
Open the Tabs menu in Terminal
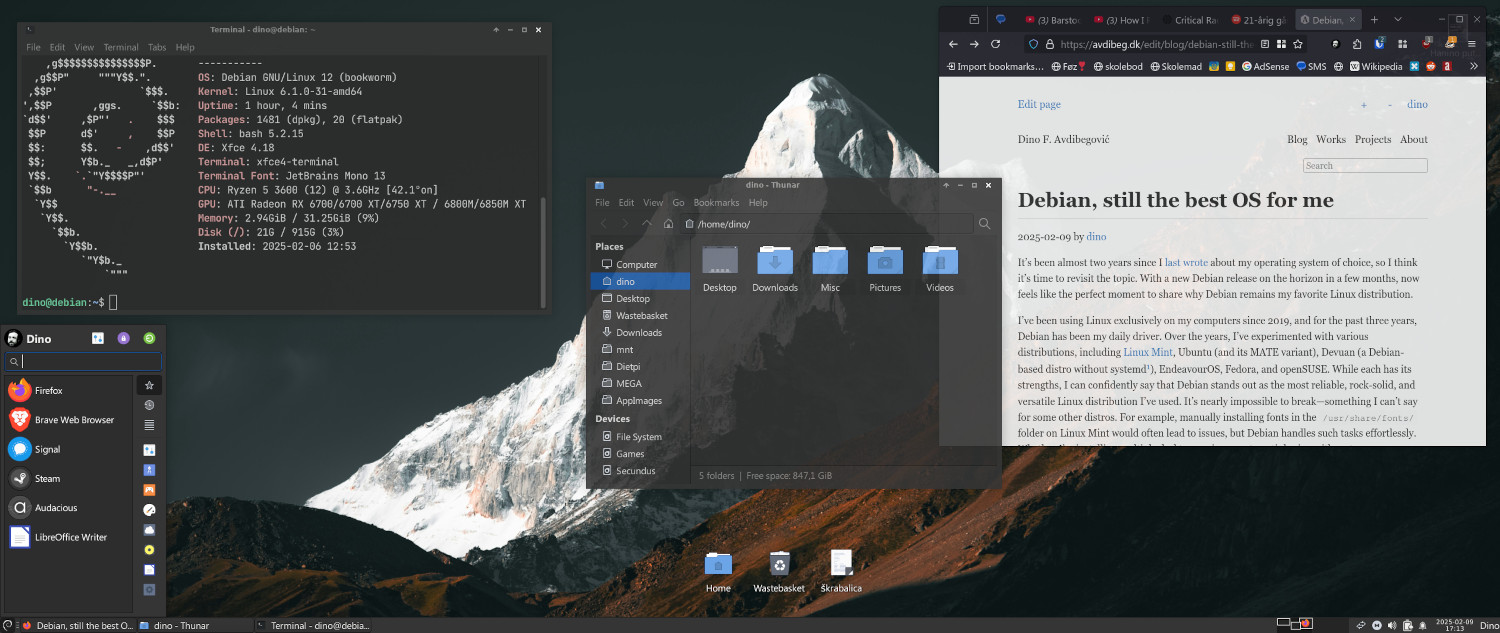pyautogui.click(x=157, y=47)
